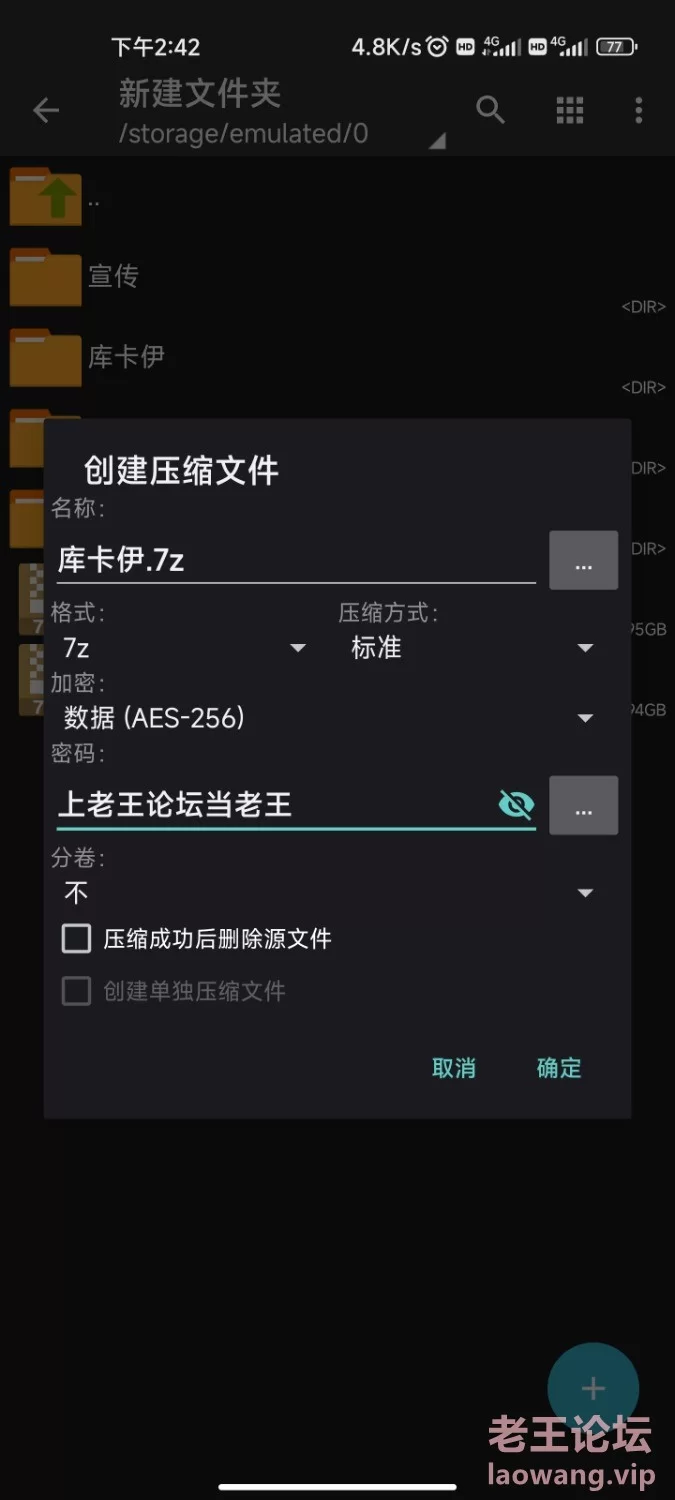Screen dimensions: 675x1500
Task: Open the search magnifier icon
Action: coord(490,110)
